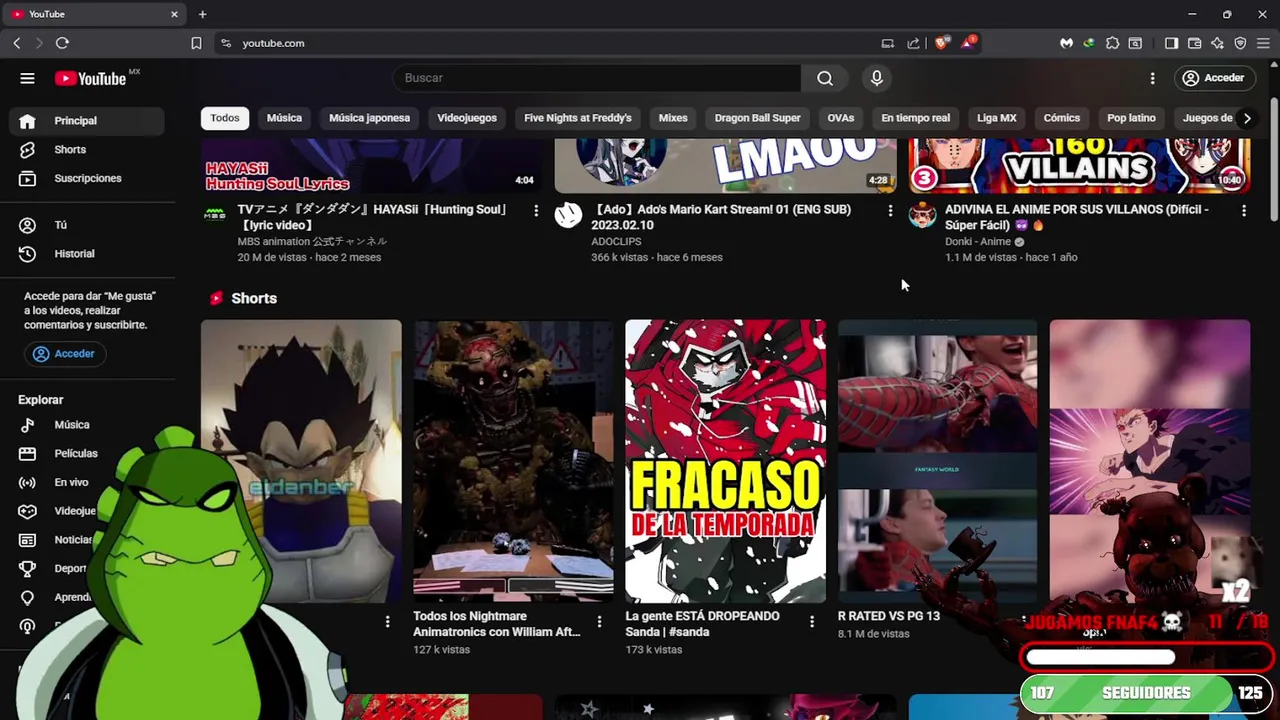Select the Música japonesa filter chip
The width and height of the screenshot is (1280, 720).
pyautogui.click(x=369, y=118)
